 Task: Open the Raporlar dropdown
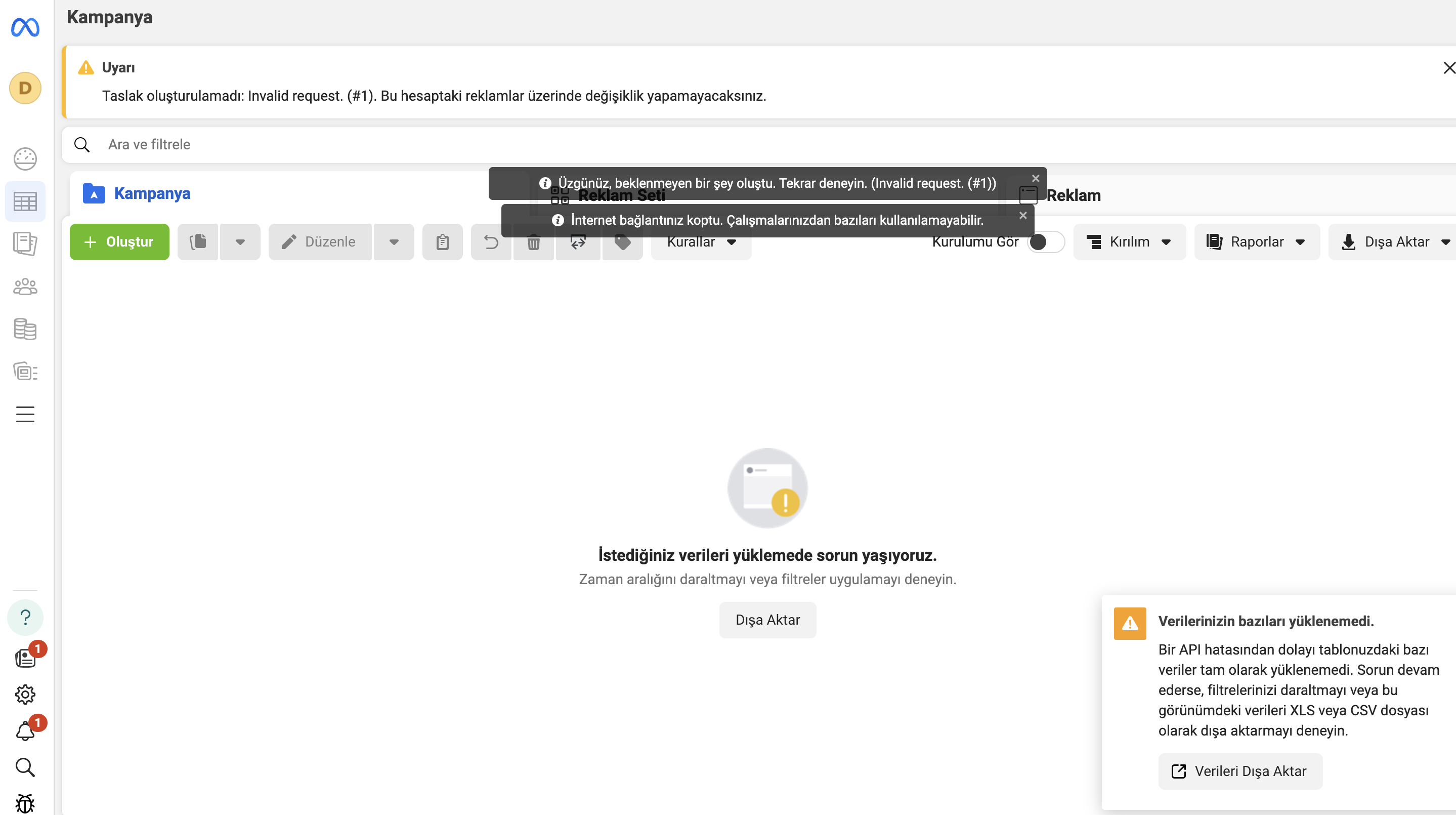[1257, 242]
